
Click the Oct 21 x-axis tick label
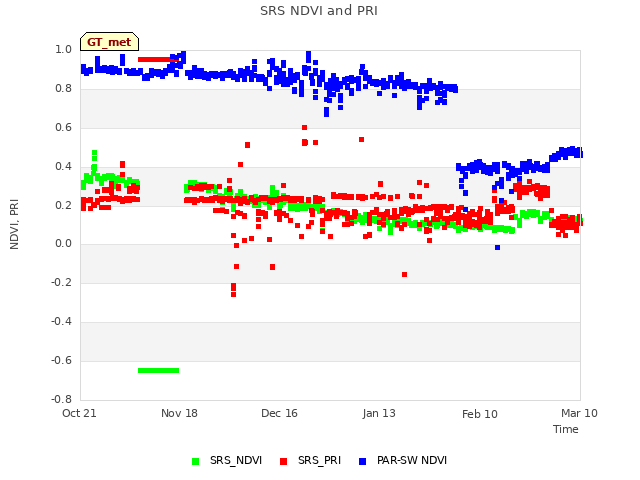pos(79,413)
